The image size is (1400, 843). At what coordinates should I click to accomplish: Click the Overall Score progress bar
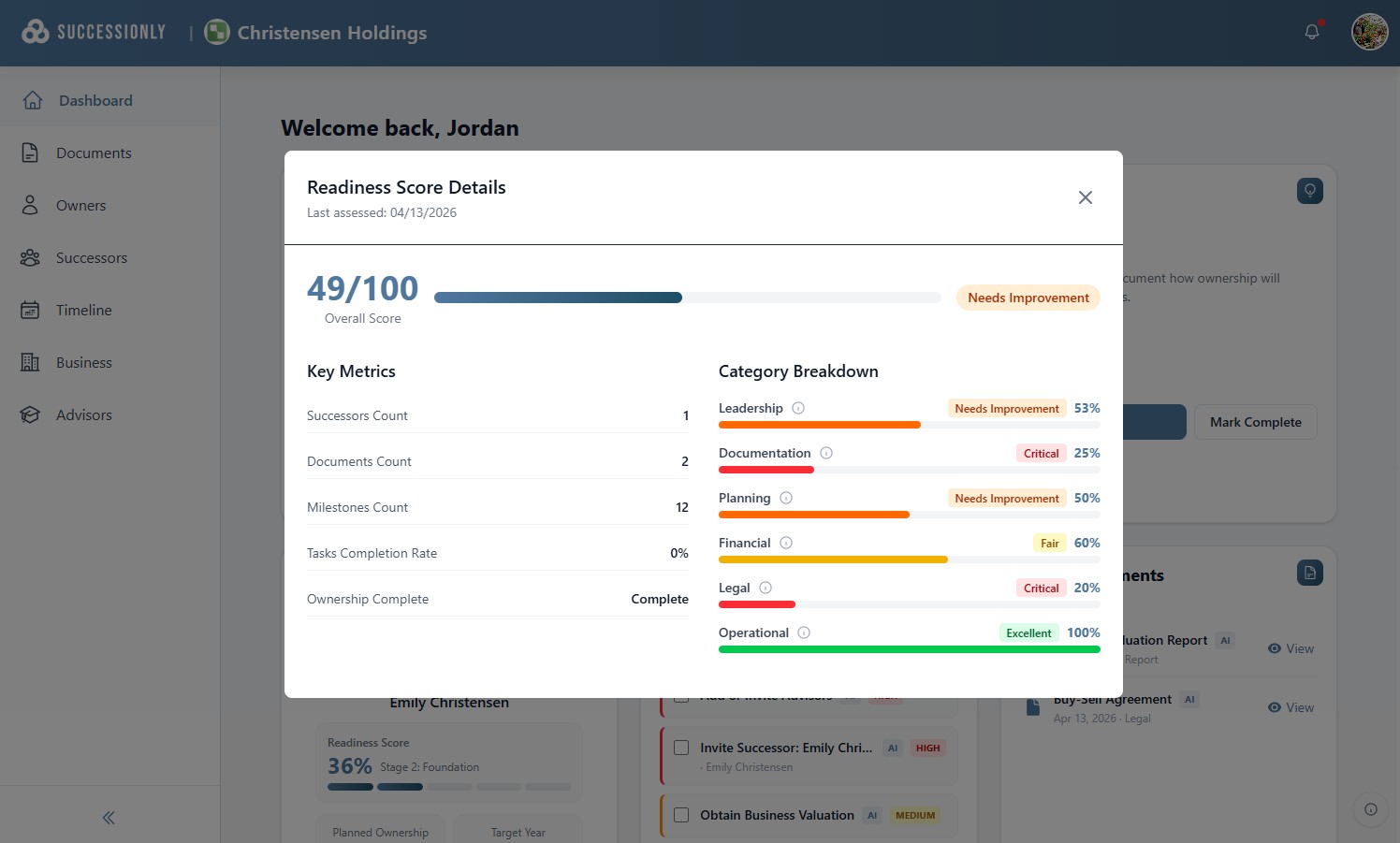[687, 297]
